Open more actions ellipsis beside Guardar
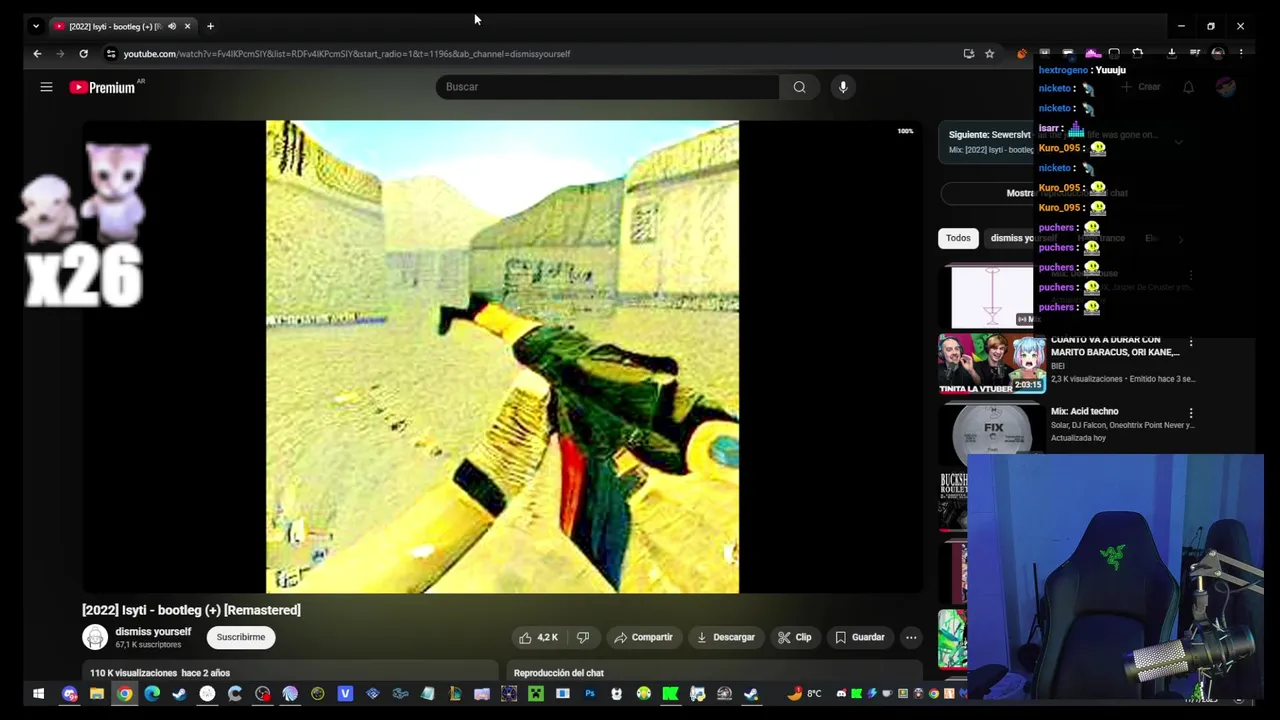 [911, 637]
